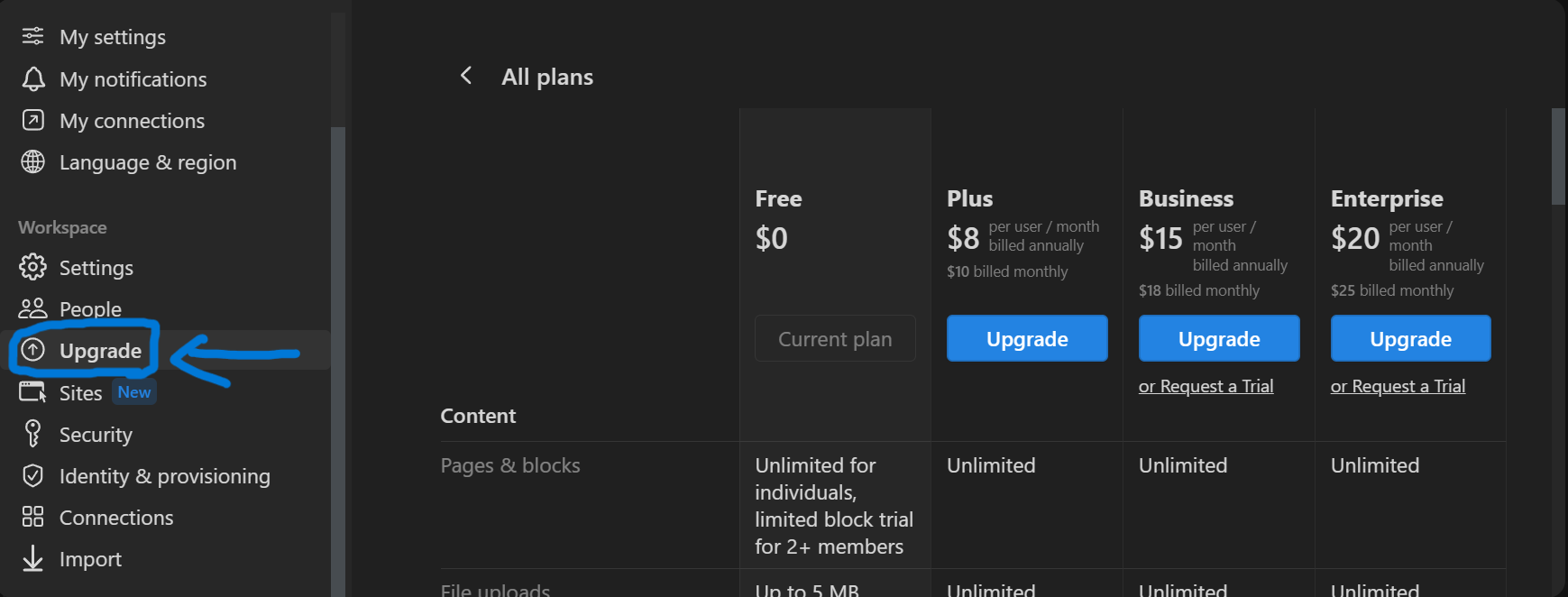
Task: Request a Trial for the Enterprise plan
Action: click(x=1398, y=385)
